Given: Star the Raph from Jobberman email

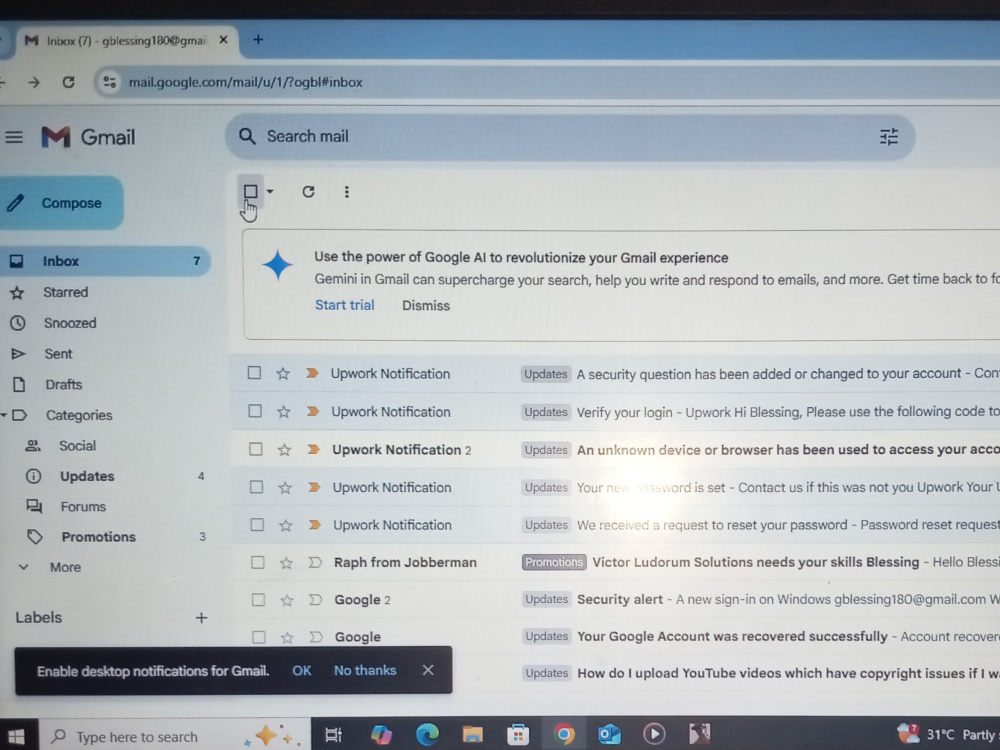Looking at the screenshot, I should [x=286, y=562].
